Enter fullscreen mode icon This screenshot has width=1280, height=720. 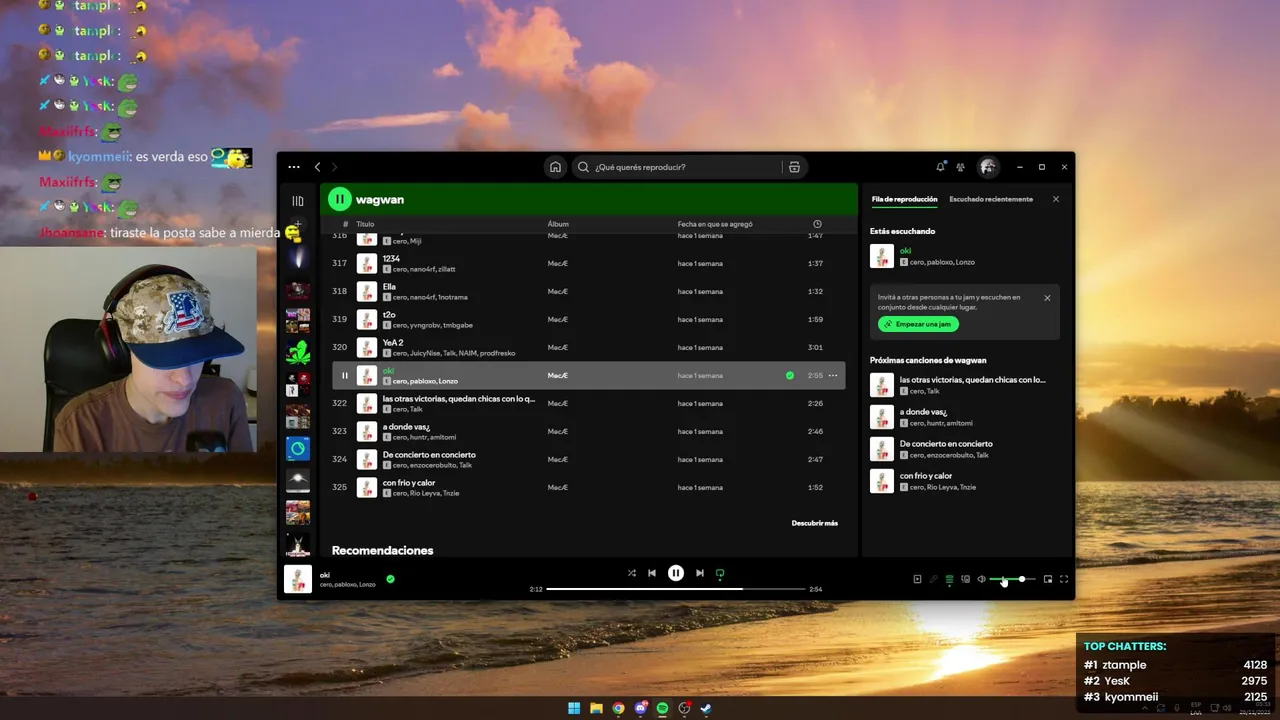point(1064,579)
